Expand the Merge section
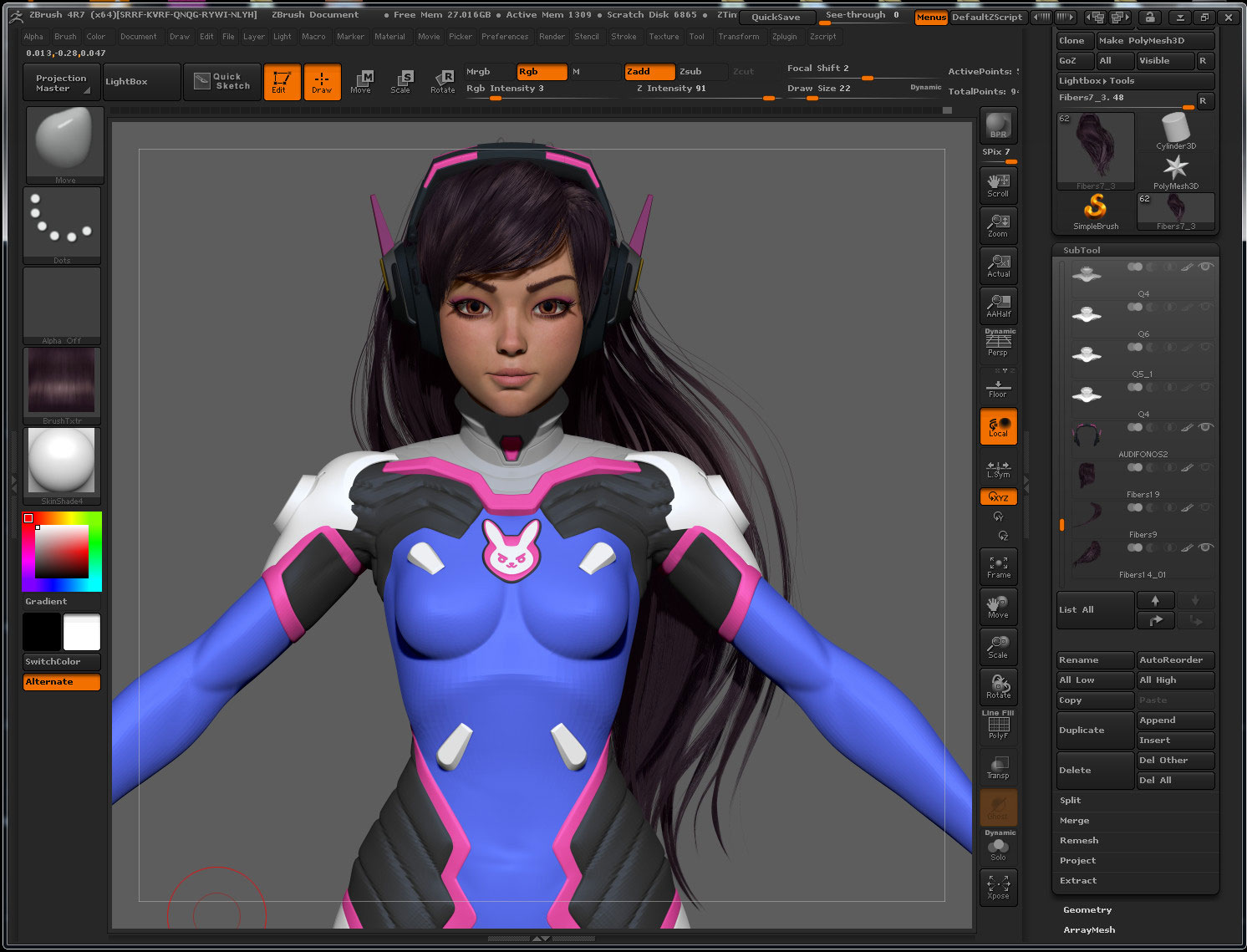Screen dimensions: 1247x952 (1074, 820)
